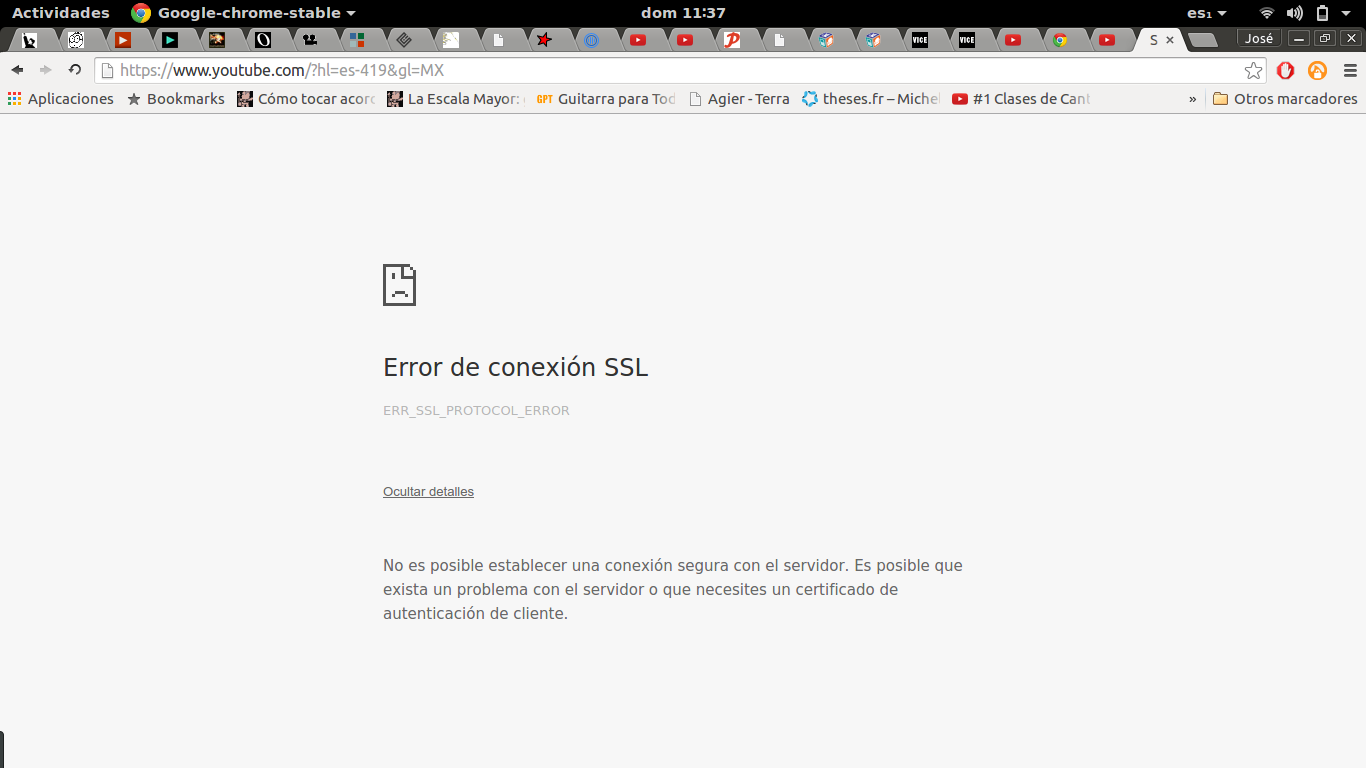Image resolution: width=1366 pixels, height=768 pixels.
Task: Switch to the grey diamond icon tab
Action: pyautogui.click(x=404, y=40)
